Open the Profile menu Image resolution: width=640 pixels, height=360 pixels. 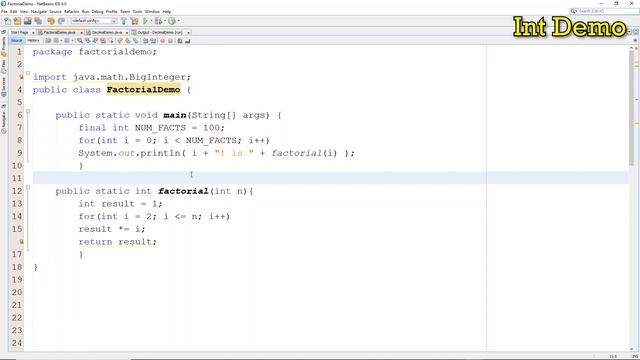click(111, 11)
